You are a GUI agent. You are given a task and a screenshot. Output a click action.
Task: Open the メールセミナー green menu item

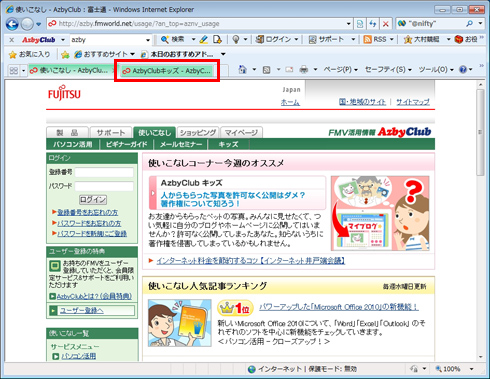pos(181,144)
